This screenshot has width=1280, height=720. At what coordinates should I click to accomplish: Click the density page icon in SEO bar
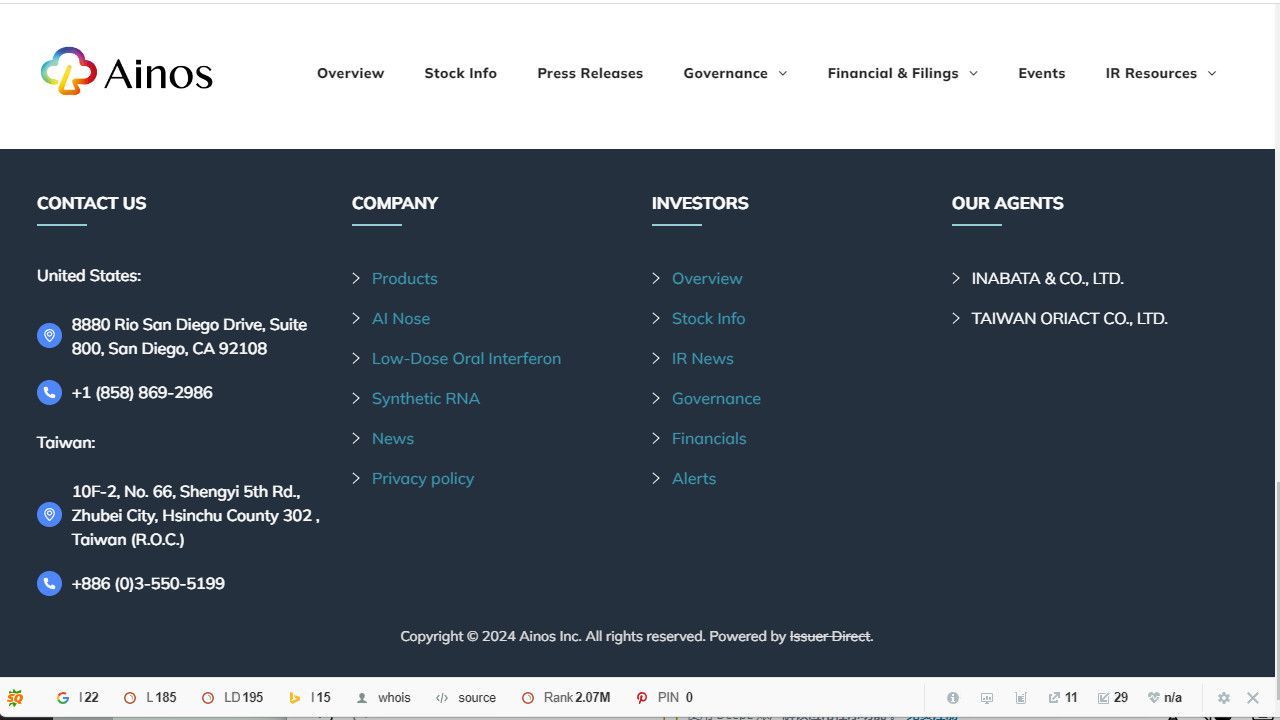pyautogui.click(x=1021, y=698)
